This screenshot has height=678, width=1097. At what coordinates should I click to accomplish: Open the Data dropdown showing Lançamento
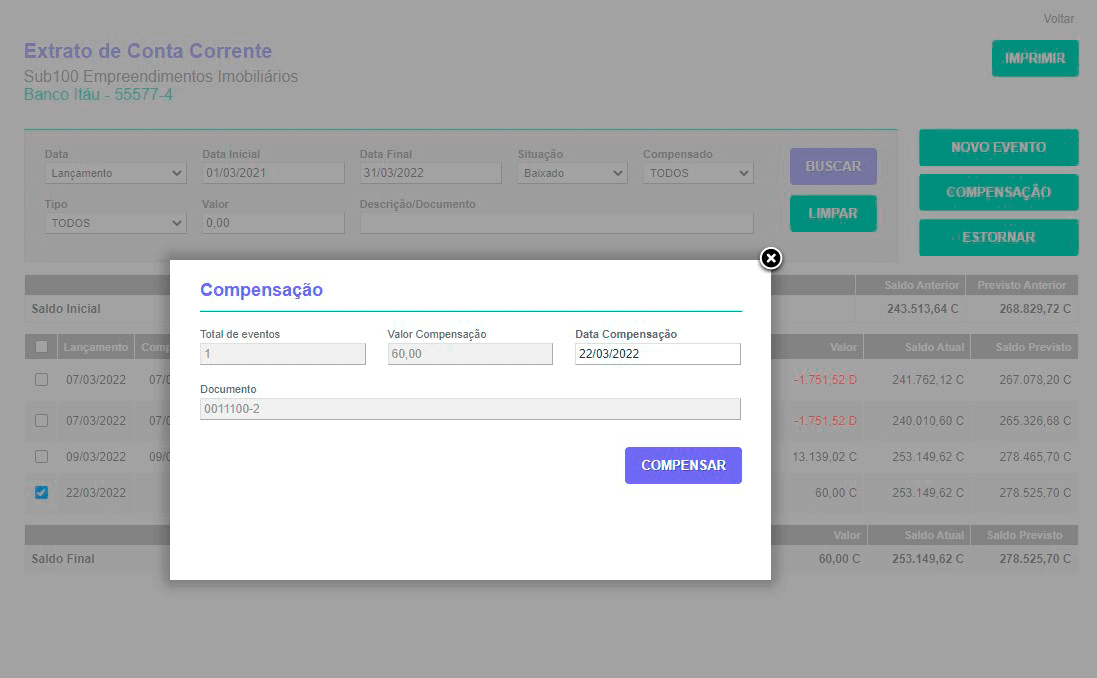coord(116,173)
